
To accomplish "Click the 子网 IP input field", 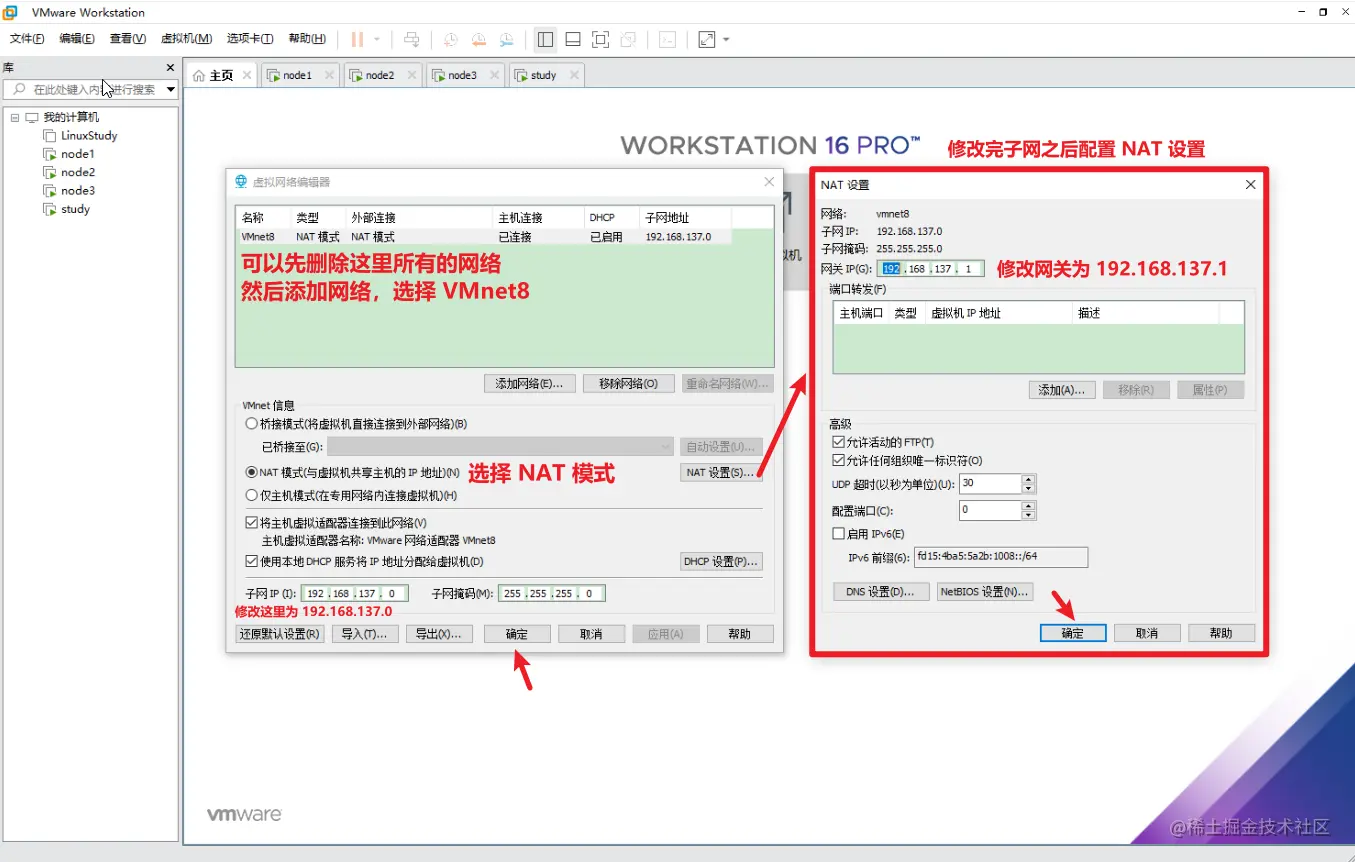I will click(354, 593).
